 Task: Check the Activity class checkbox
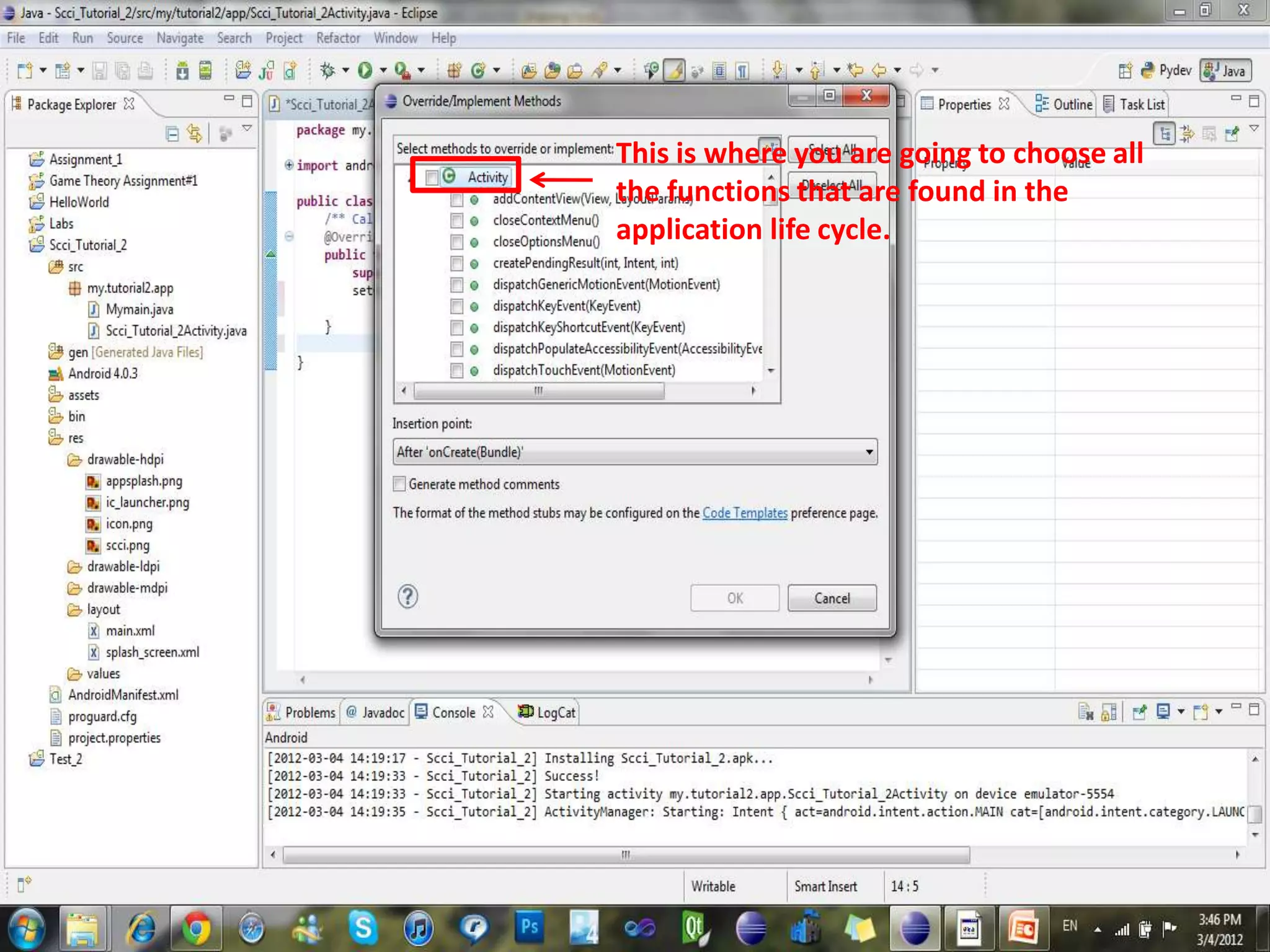(x=432, y=178)
